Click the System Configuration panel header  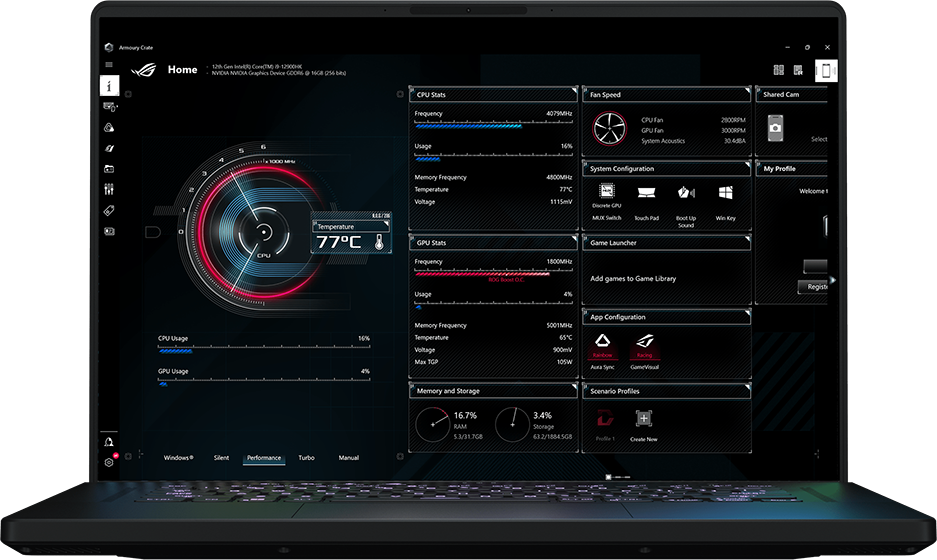(666, 169)
